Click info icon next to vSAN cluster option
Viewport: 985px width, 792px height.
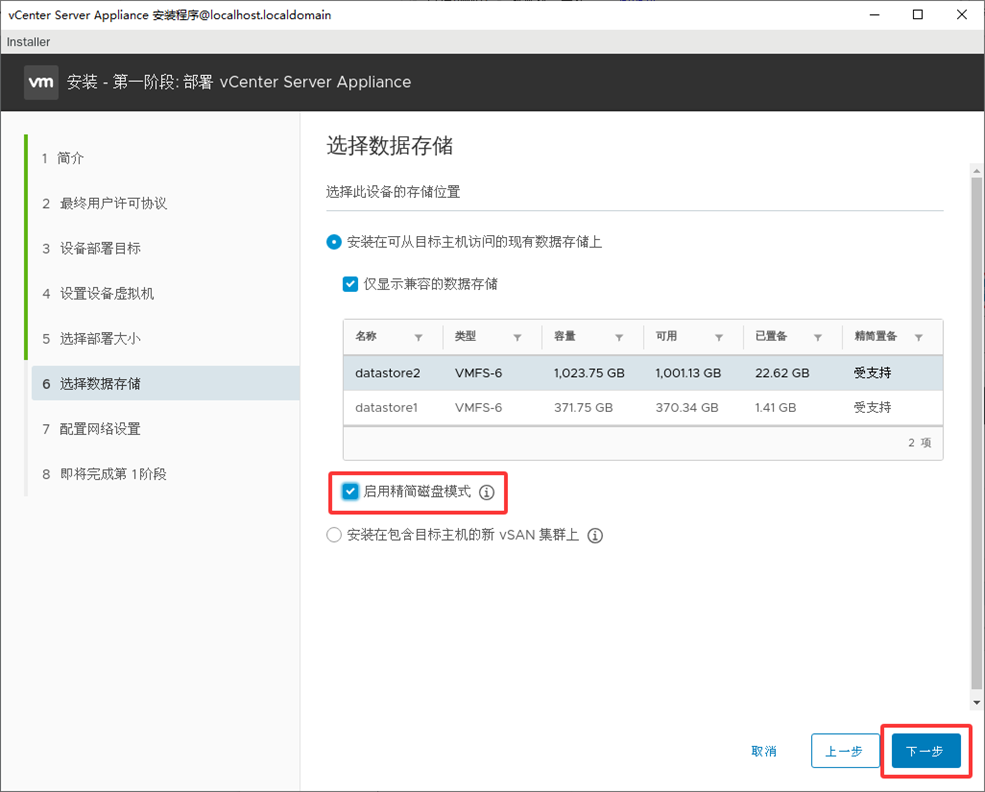595,536
